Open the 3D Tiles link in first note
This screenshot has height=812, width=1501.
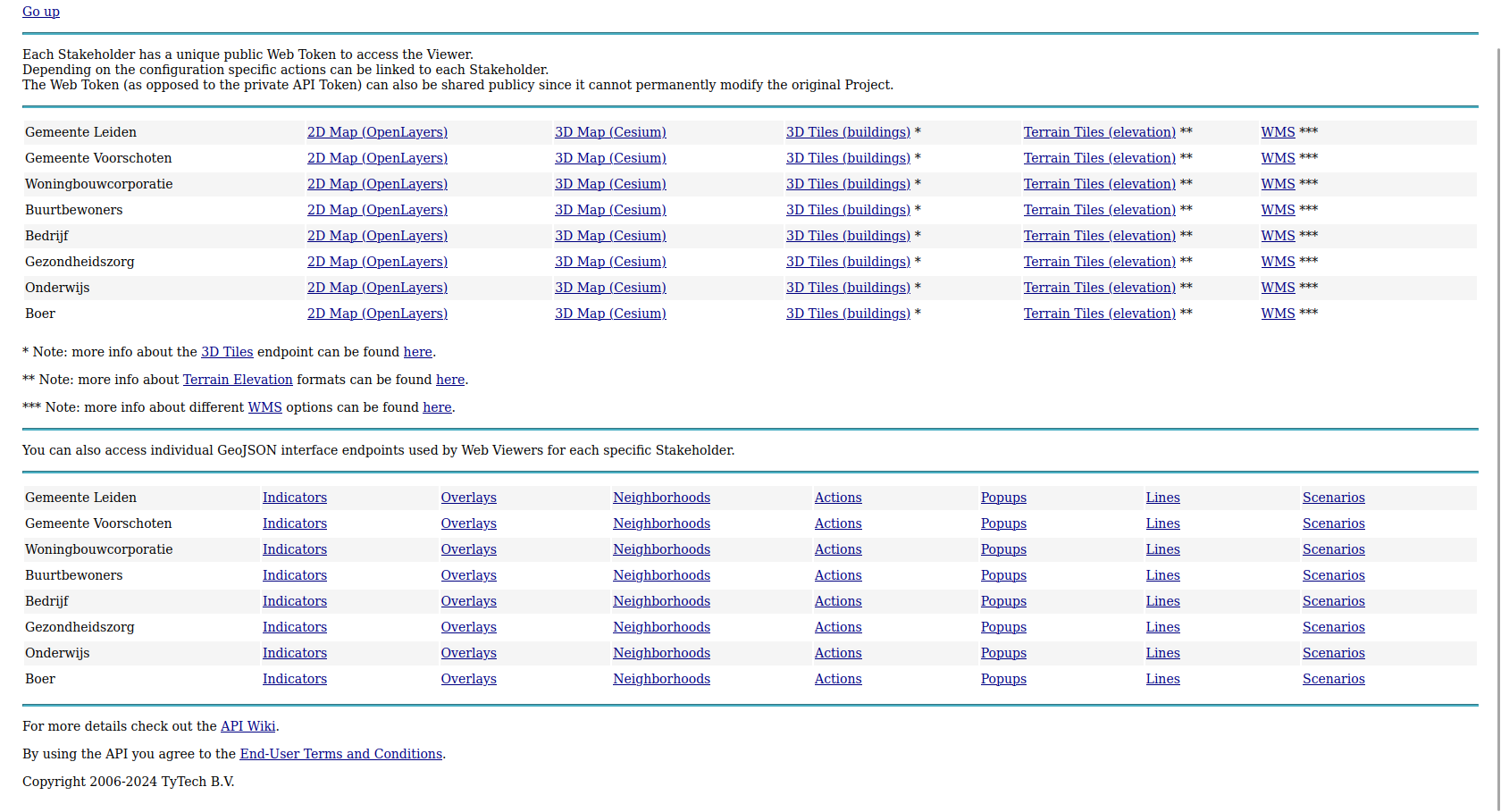(x=227, y=352)
